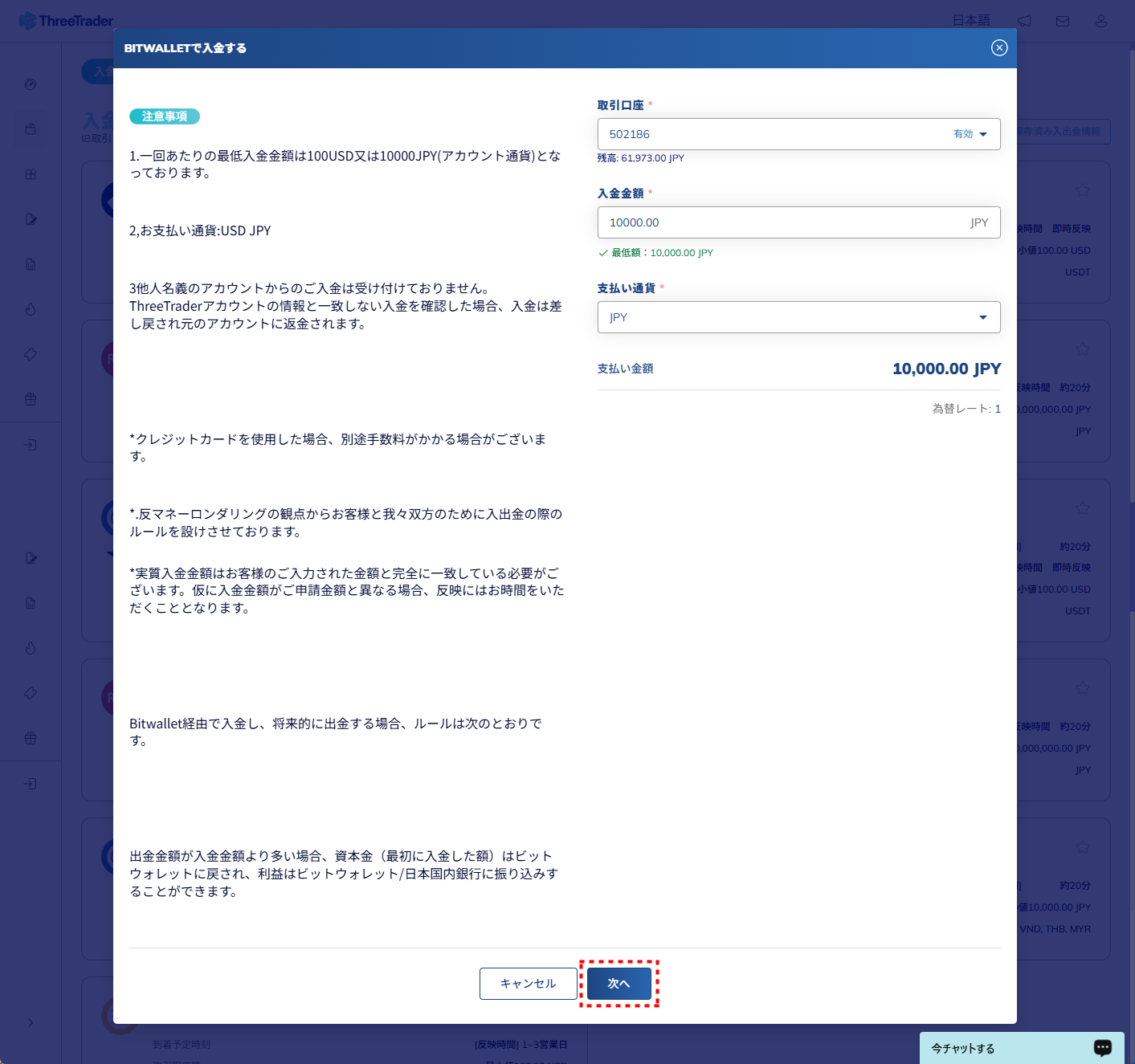Click the 為替レート: 1 exchange rate text
The height and width of the screenshot is (1064, 1135).
pyautogui.click(x=966, y=409)
